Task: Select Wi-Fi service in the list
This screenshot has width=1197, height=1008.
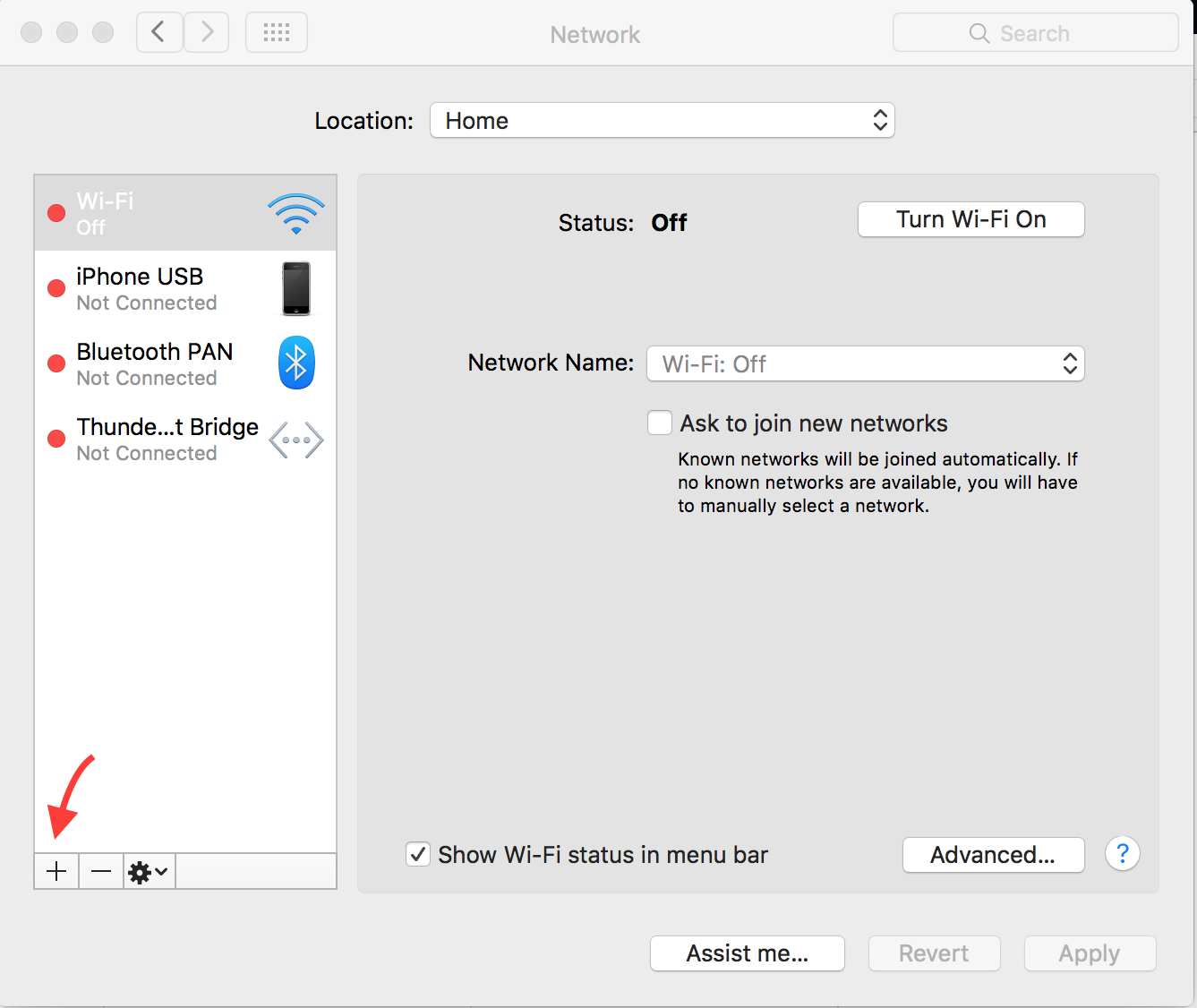Action: [x=185, y=213]
